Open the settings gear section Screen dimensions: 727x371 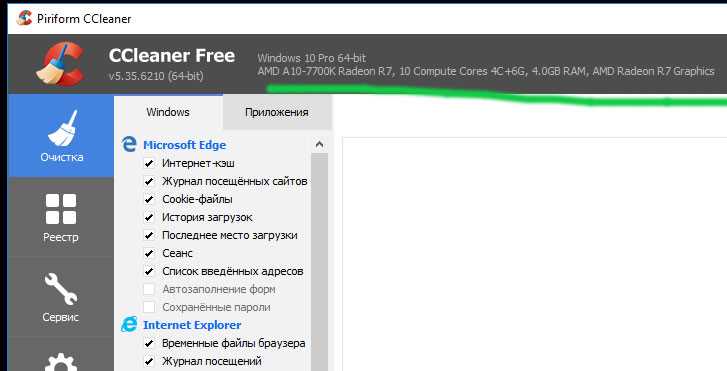click(x=61, y=361)
